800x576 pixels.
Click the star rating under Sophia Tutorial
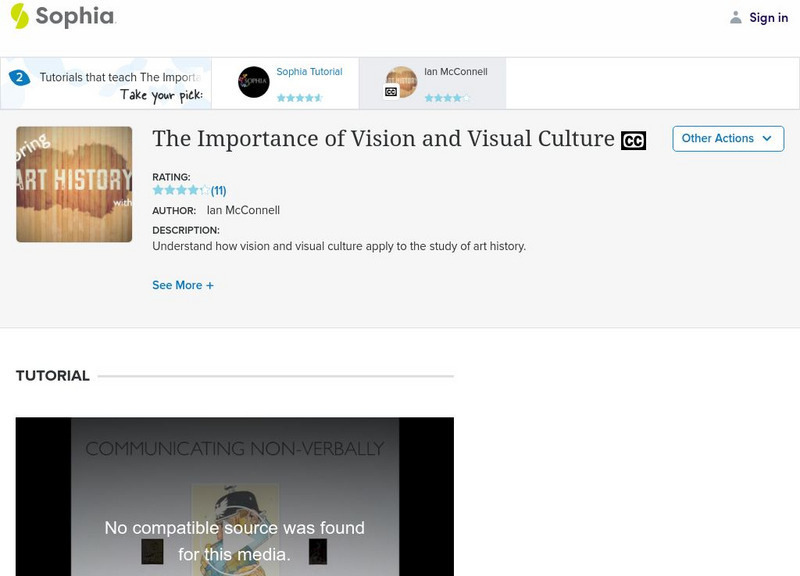299,98
